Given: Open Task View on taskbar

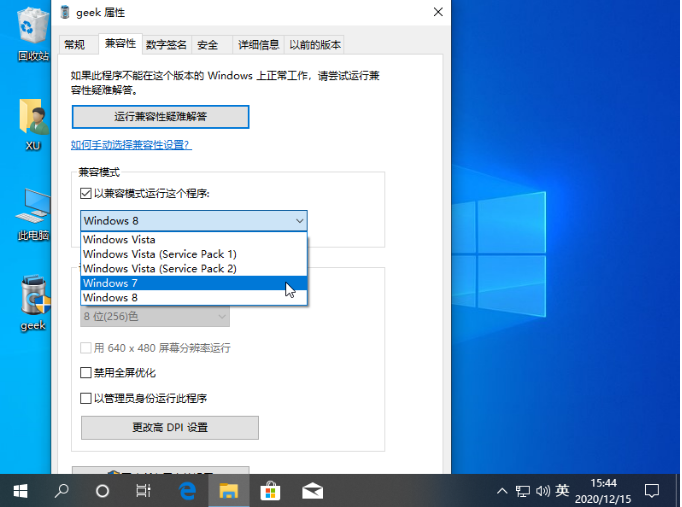Looking at the screenshot, I should pyautogui.click(x=143, y=491).
